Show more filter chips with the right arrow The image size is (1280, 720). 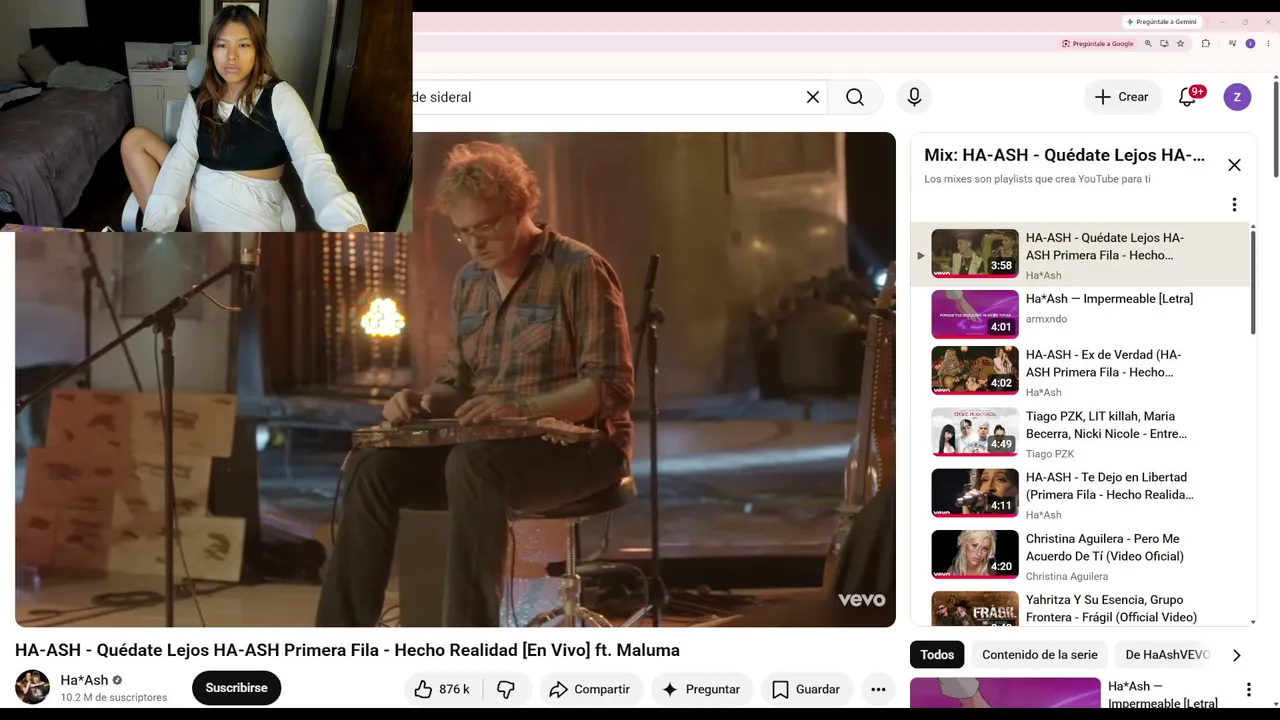[1236, 655]
